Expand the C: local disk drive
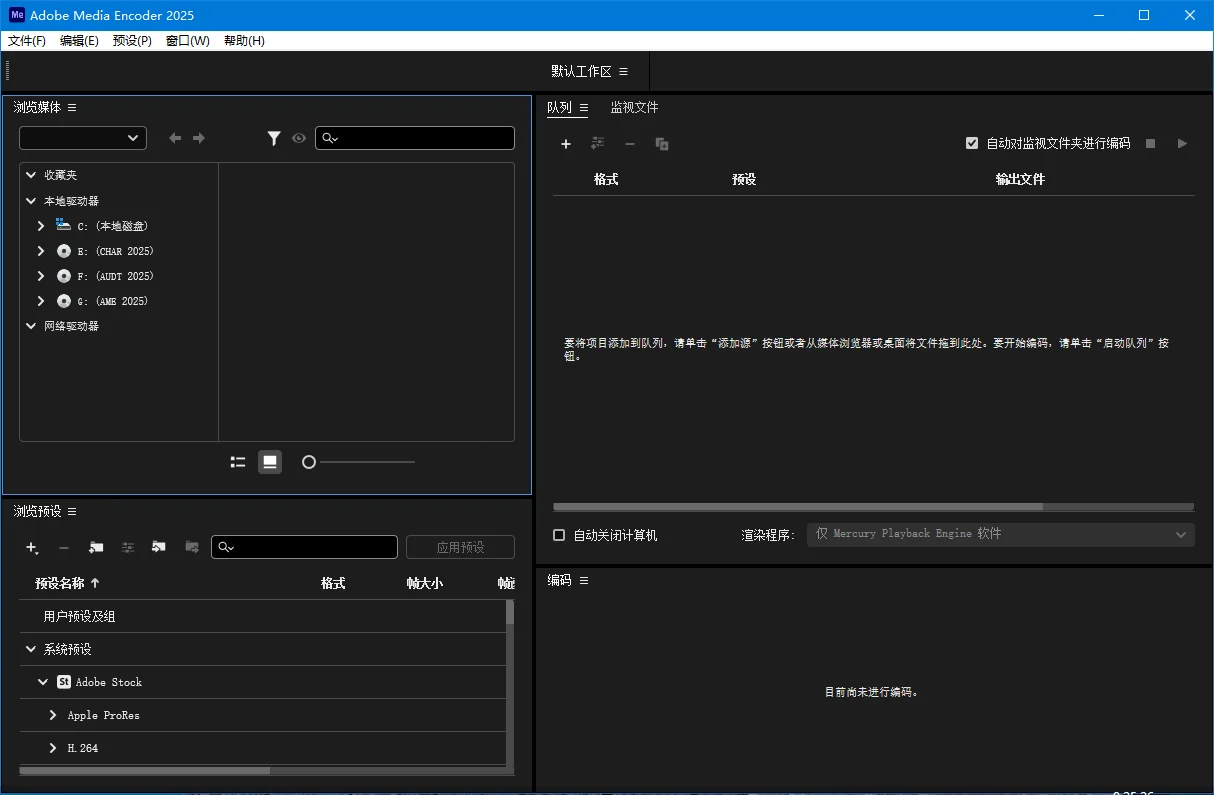Viewport: 1214px width, 795px height. click(x=40, y=225)
